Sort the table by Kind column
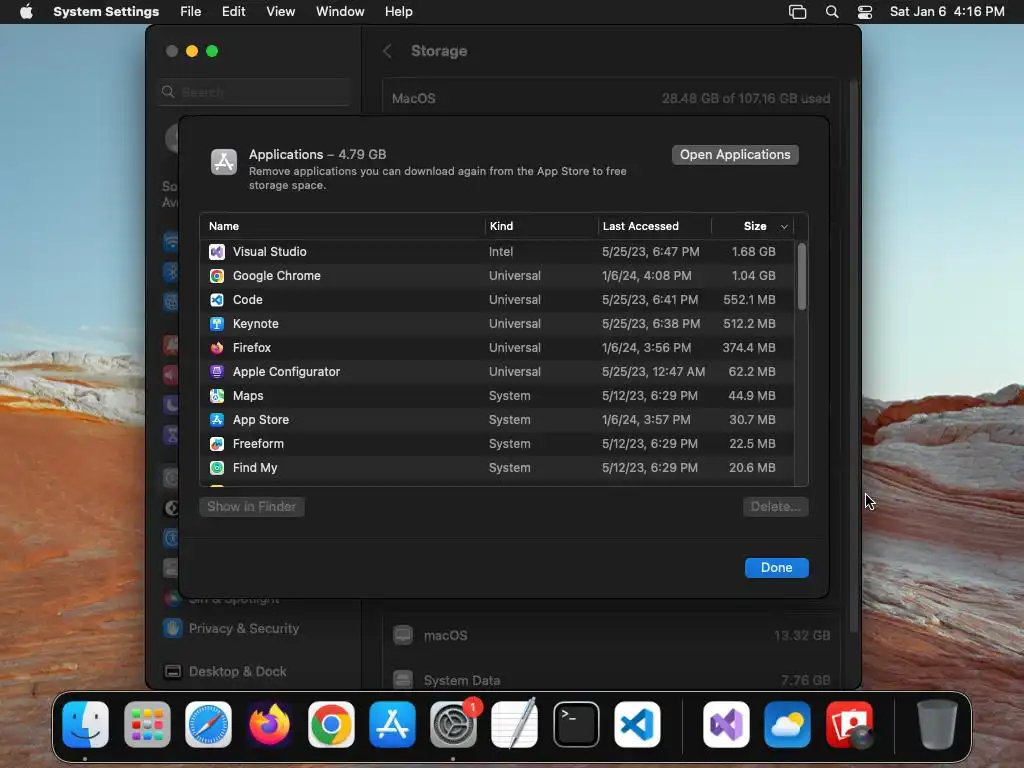The height and width of the screenshot is (768, 1024). coord(502,226)
